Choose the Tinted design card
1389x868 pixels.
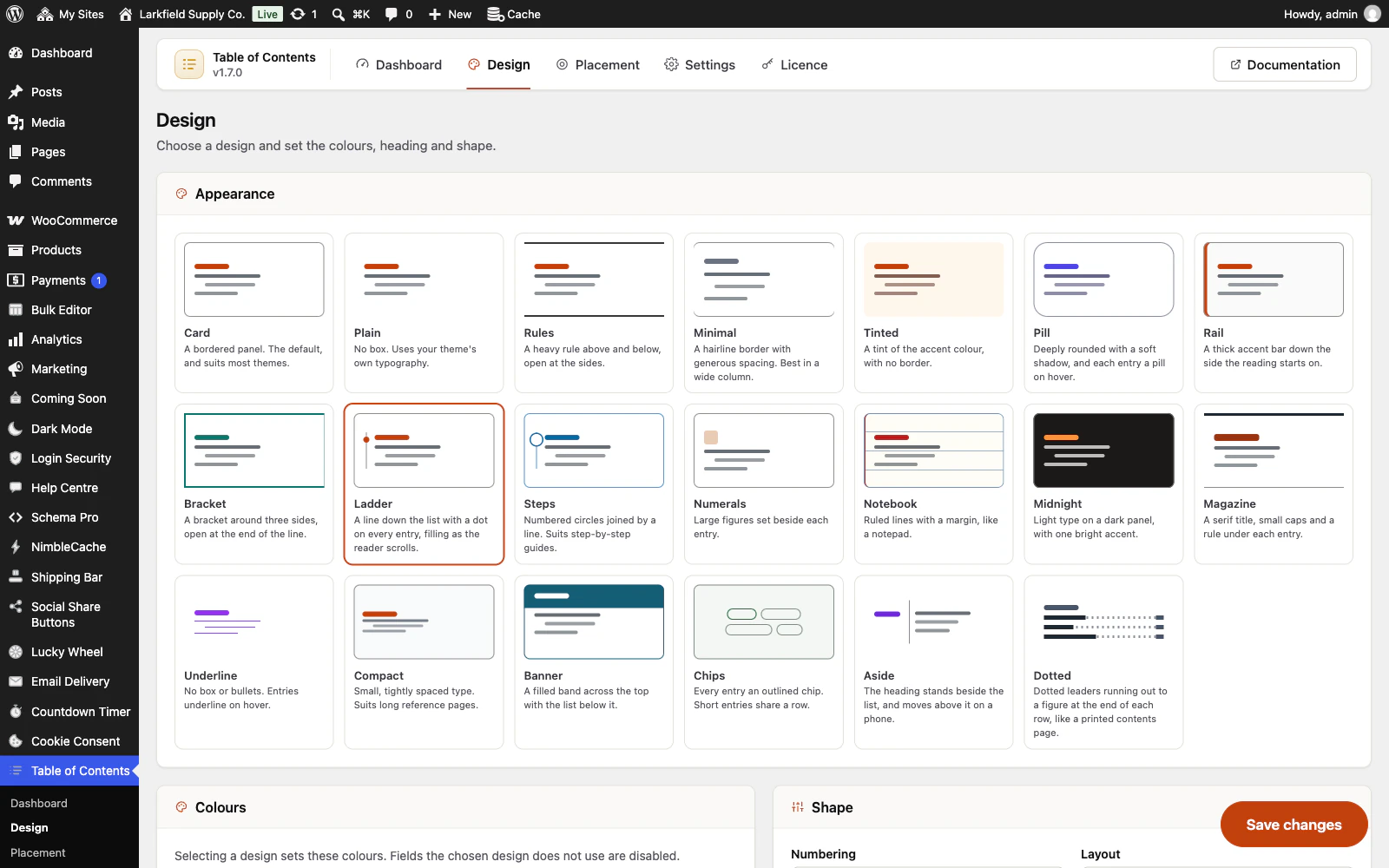934,312
